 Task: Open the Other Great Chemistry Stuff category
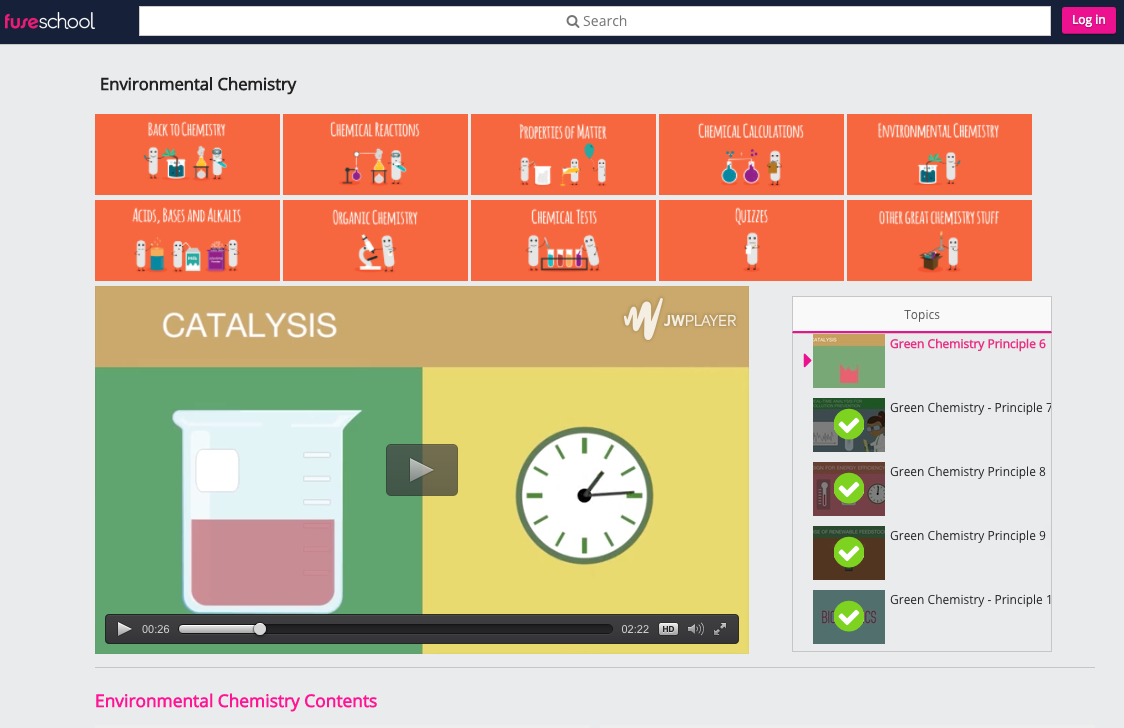pos(938,240)
